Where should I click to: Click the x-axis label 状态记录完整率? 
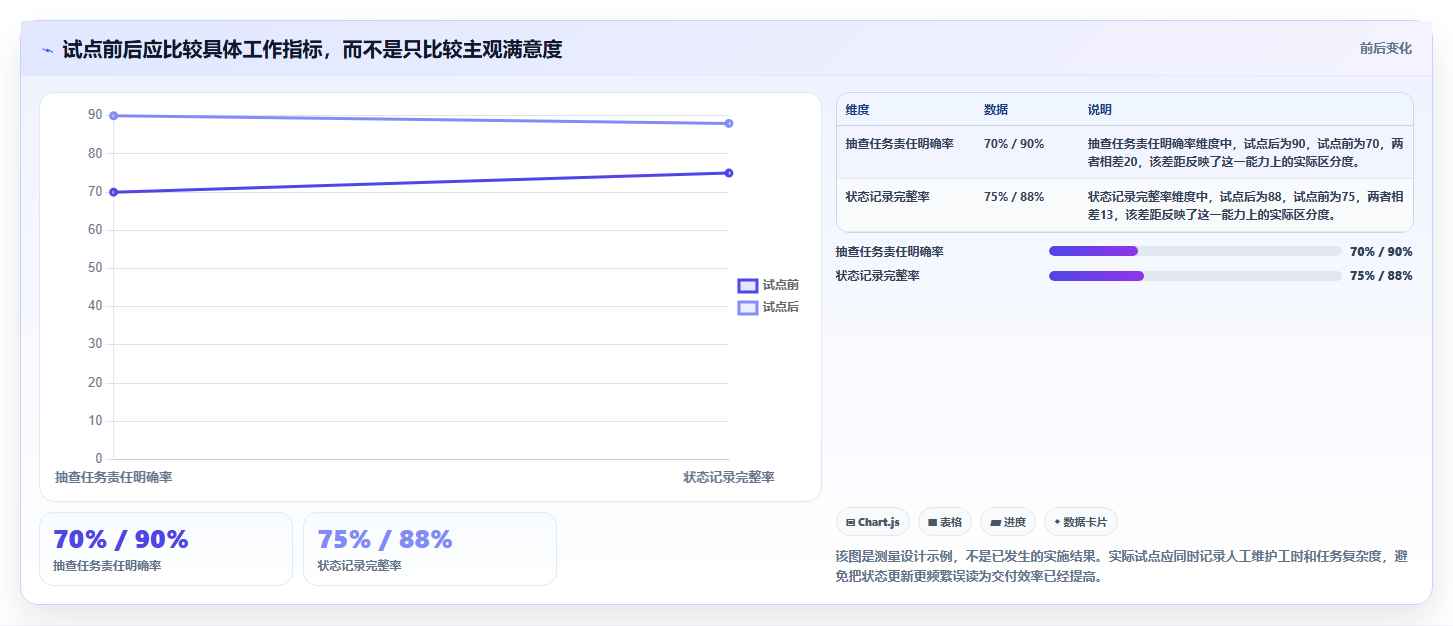click(729, 478)
